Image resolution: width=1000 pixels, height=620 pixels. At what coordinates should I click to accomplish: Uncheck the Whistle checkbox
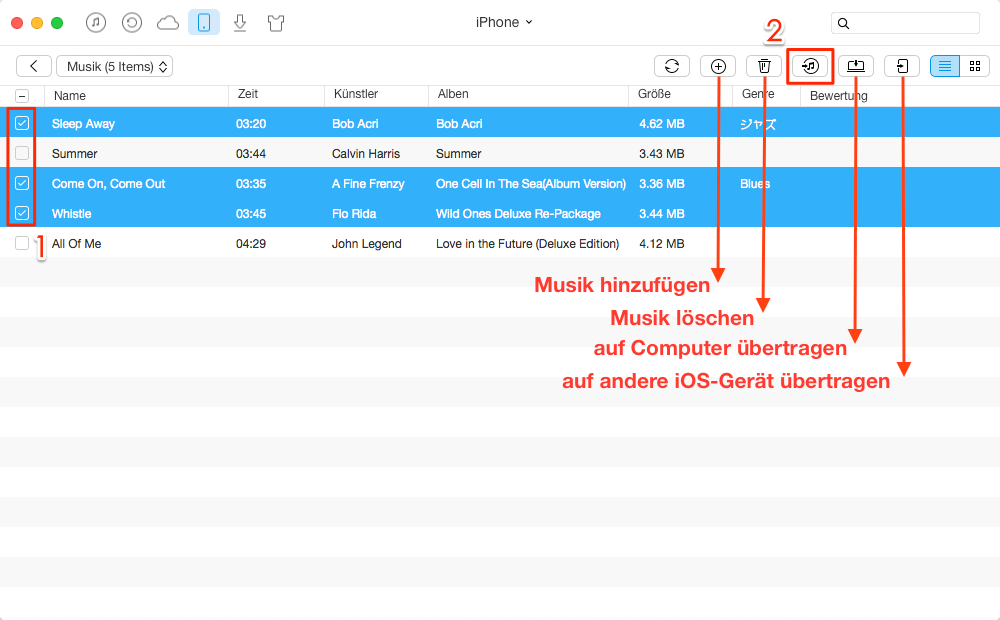coord(22,213)
